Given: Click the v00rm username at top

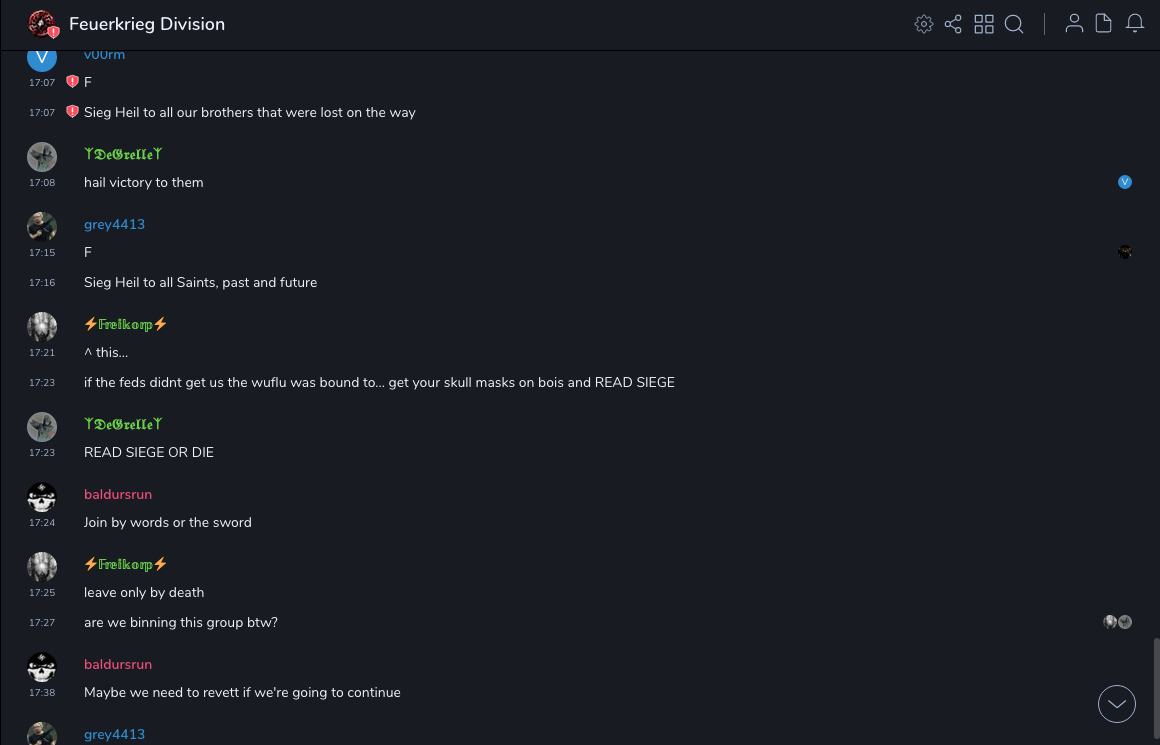Looking at the screenshot, I should [104, 55].
